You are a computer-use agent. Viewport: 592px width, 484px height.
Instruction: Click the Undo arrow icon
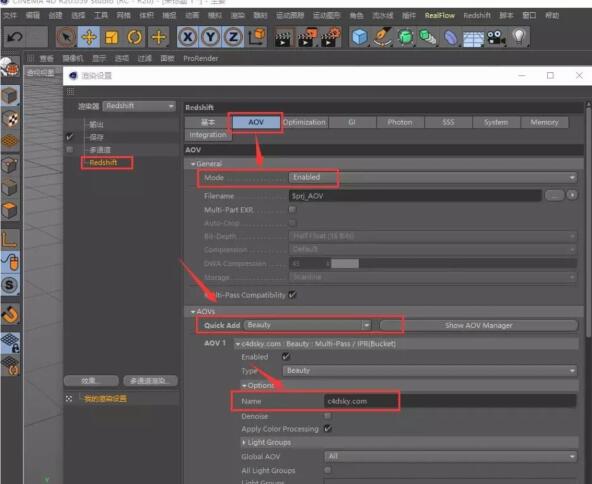pos(15,37)
